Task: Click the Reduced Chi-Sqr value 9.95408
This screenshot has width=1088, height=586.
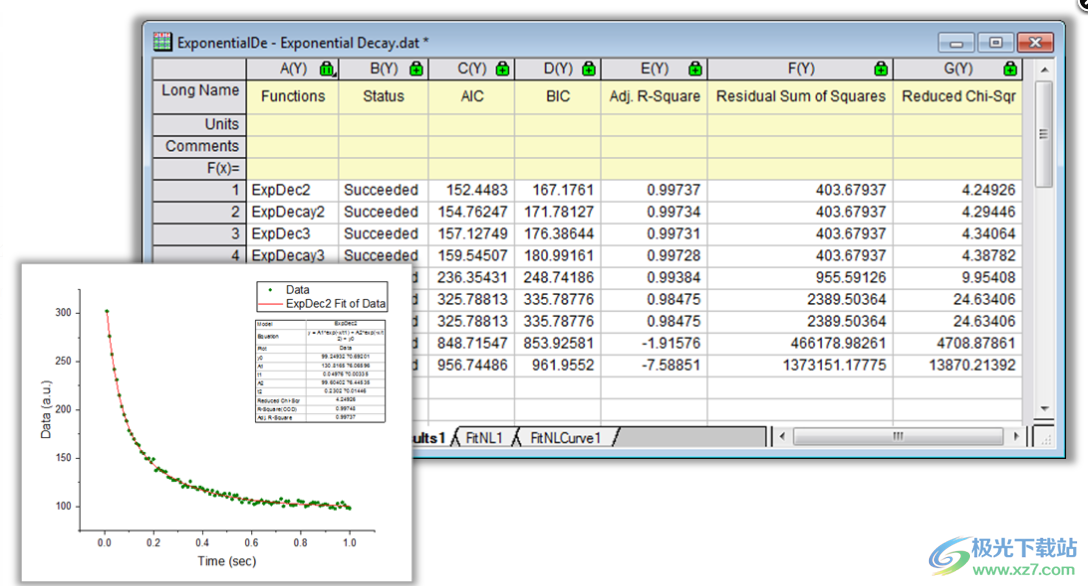Action: [x=958, y=277]
